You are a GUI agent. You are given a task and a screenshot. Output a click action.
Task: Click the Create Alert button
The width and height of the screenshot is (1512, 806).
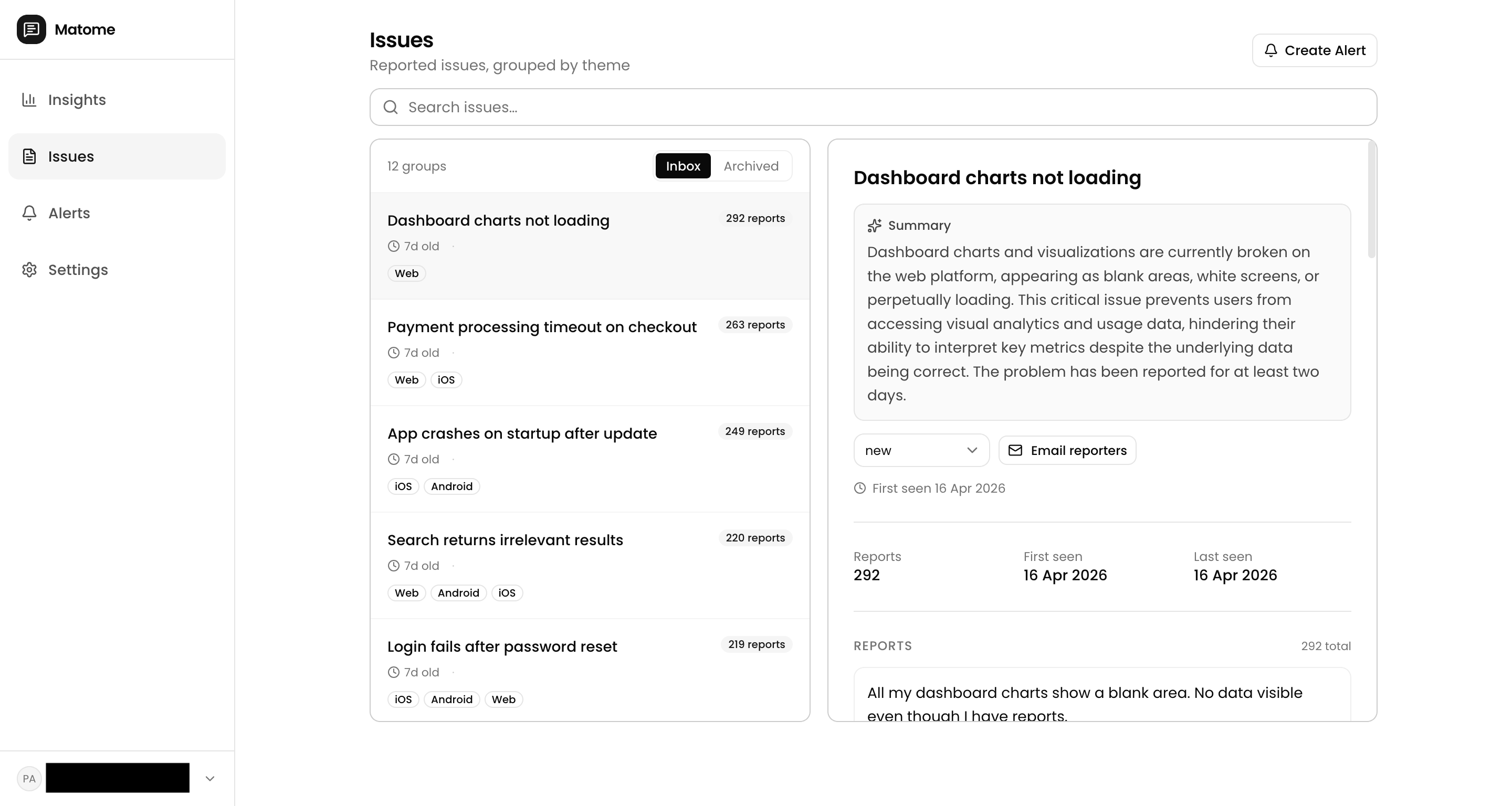[1315, 50]
